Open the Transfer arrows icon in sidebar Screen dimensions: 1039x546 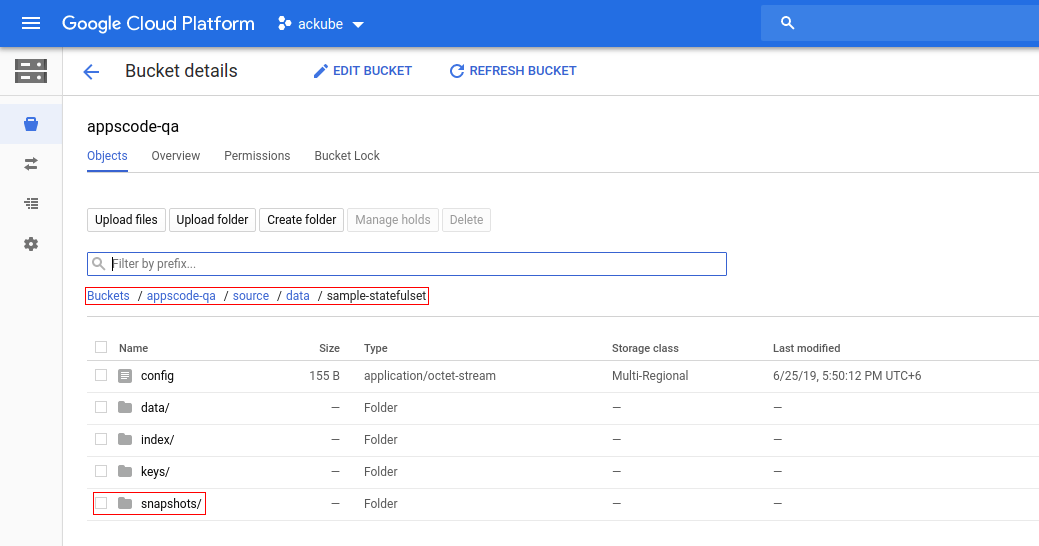pyautogui.click(x=31, y=163)
